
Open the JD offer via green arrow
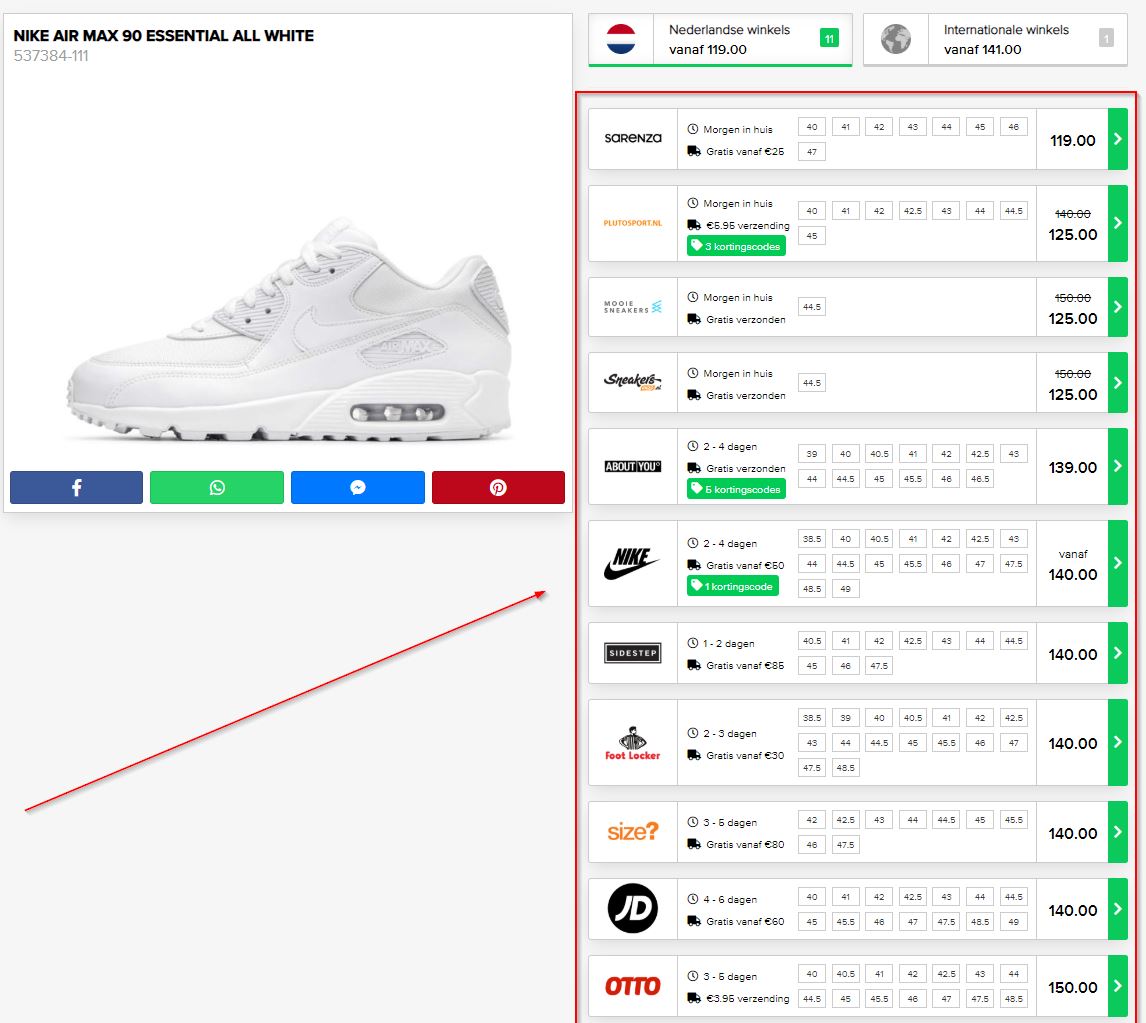click(1117, 909)
